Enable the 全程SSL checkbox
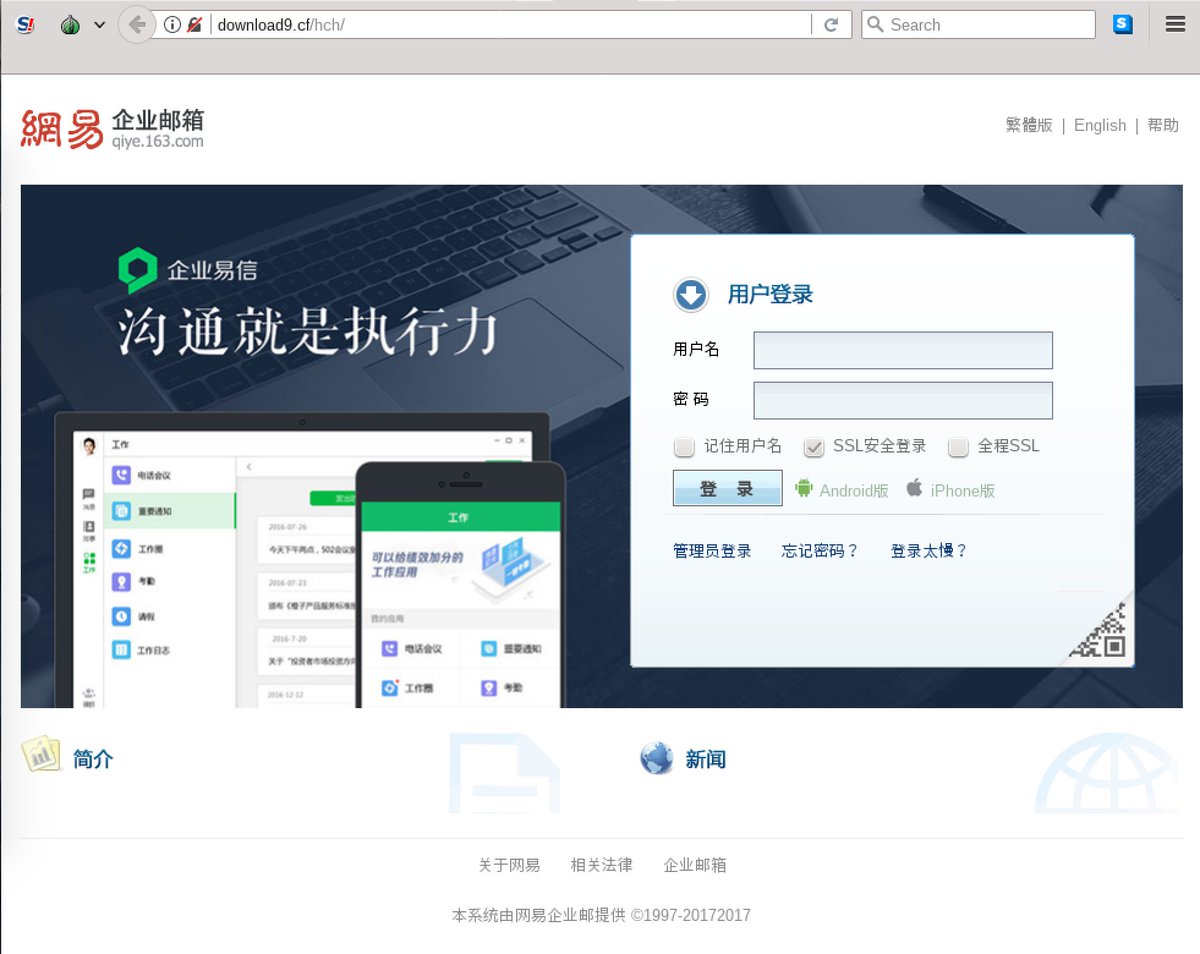 (958, 446)
